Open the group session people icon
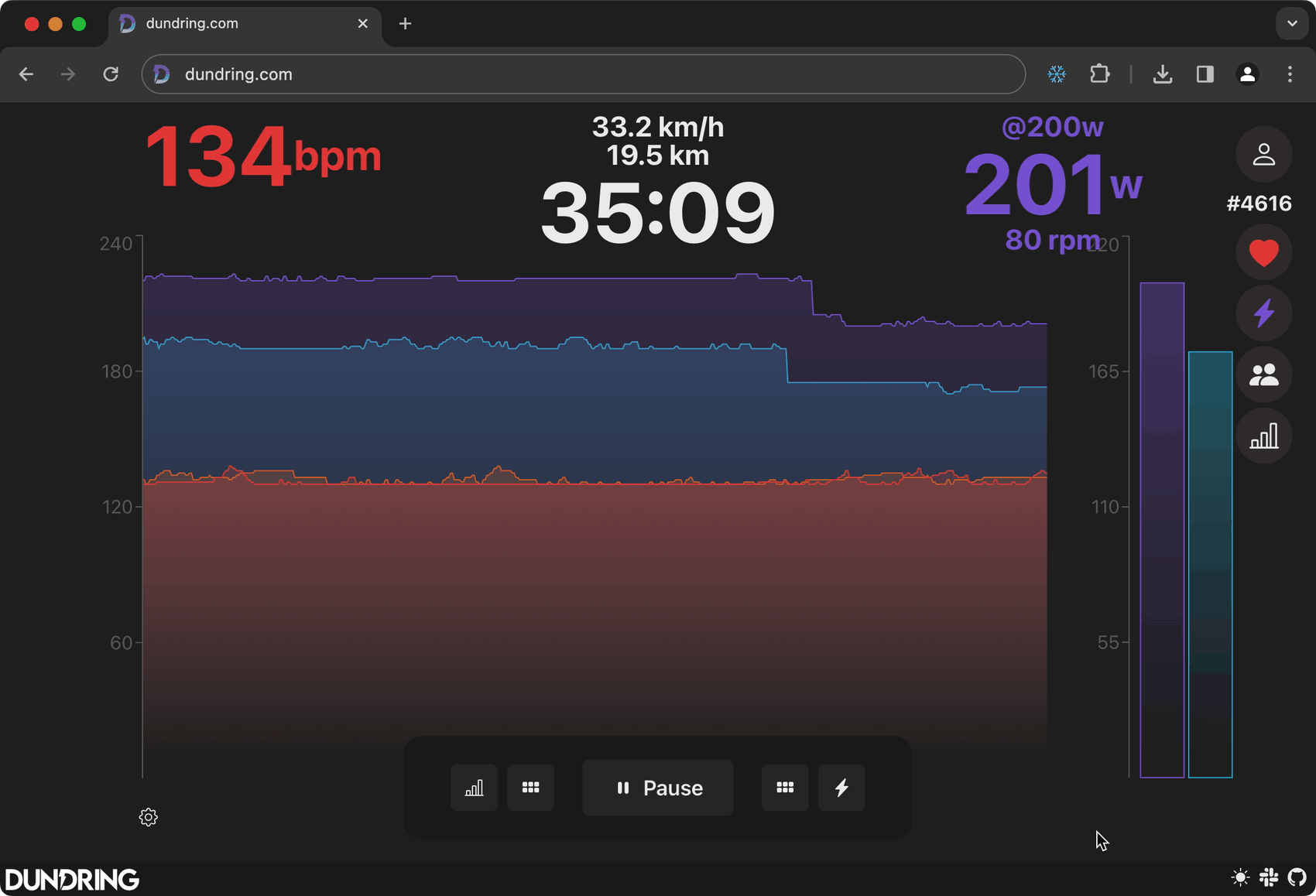Viewport: 1316px width, 896px height. coord(1263,374)
